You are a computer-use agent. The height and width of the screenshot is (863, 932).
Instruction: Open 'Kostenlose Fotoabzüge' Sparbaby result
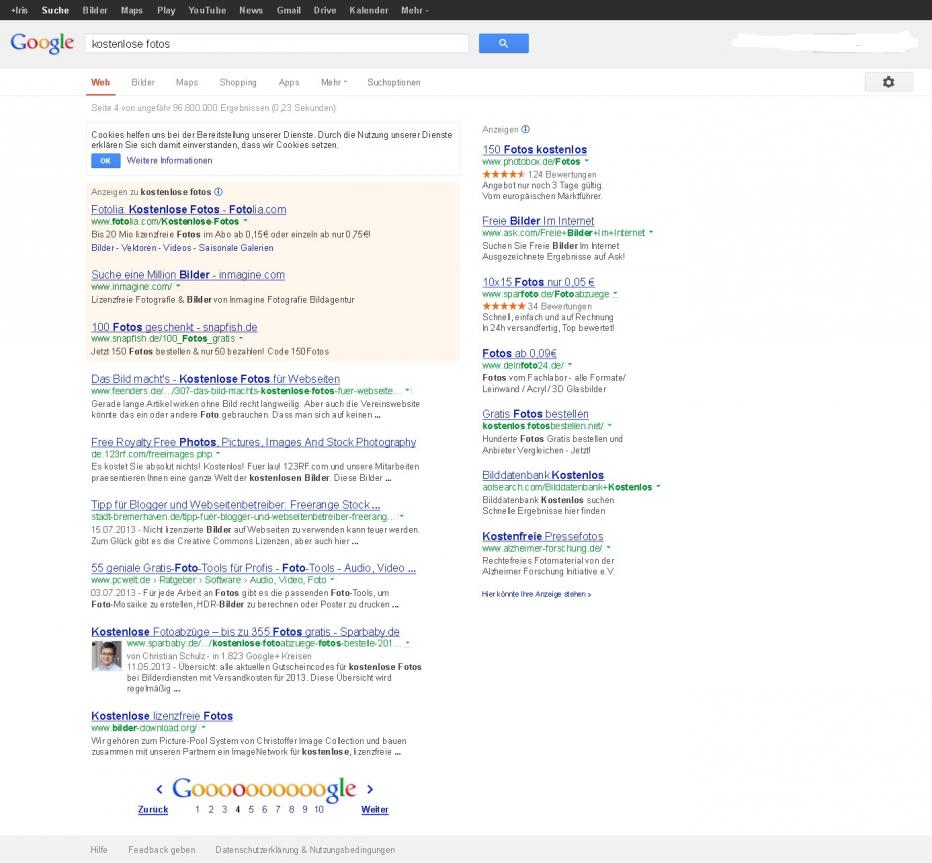[245, 631]
